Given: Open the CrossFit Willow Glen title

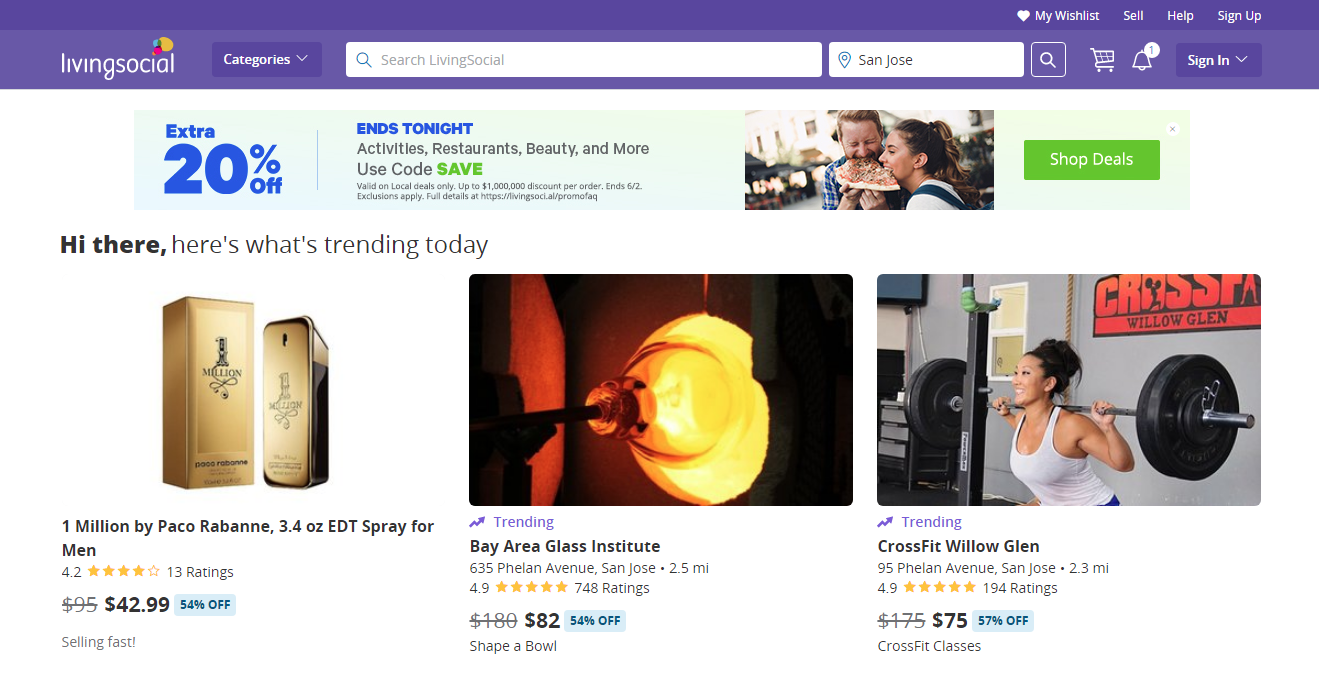Looking at the screenshot, I should (958, 546).
